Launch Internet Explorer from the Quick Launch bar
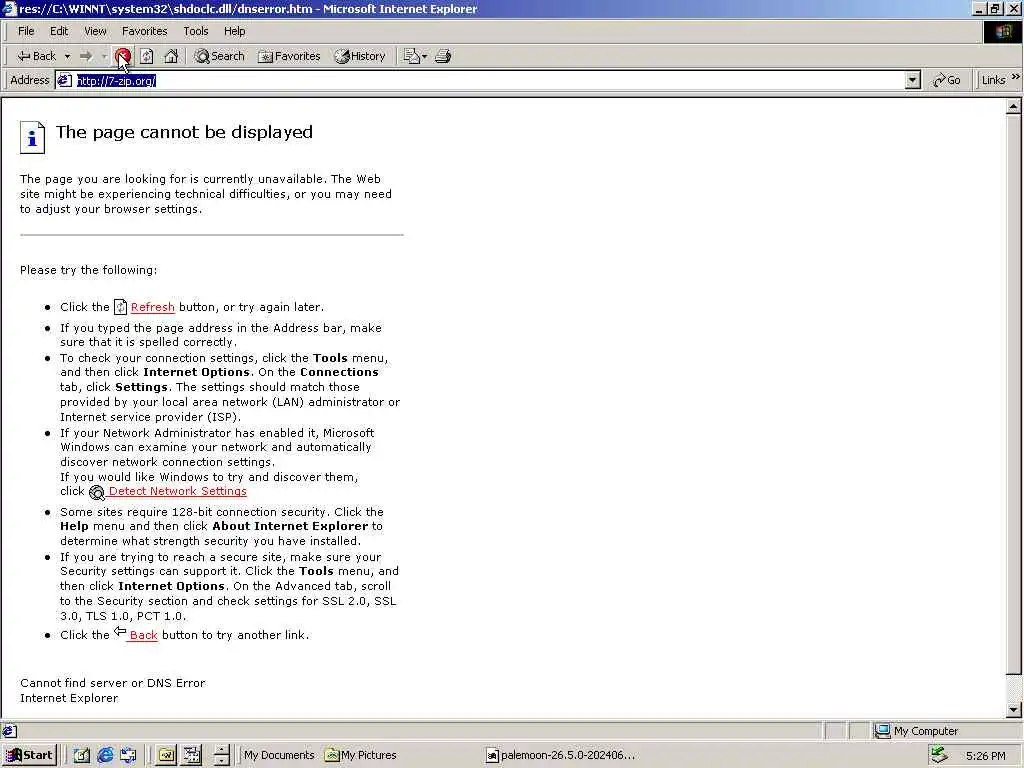The height and width of the screenshot is (768, 1024). [x=105, y=755]
